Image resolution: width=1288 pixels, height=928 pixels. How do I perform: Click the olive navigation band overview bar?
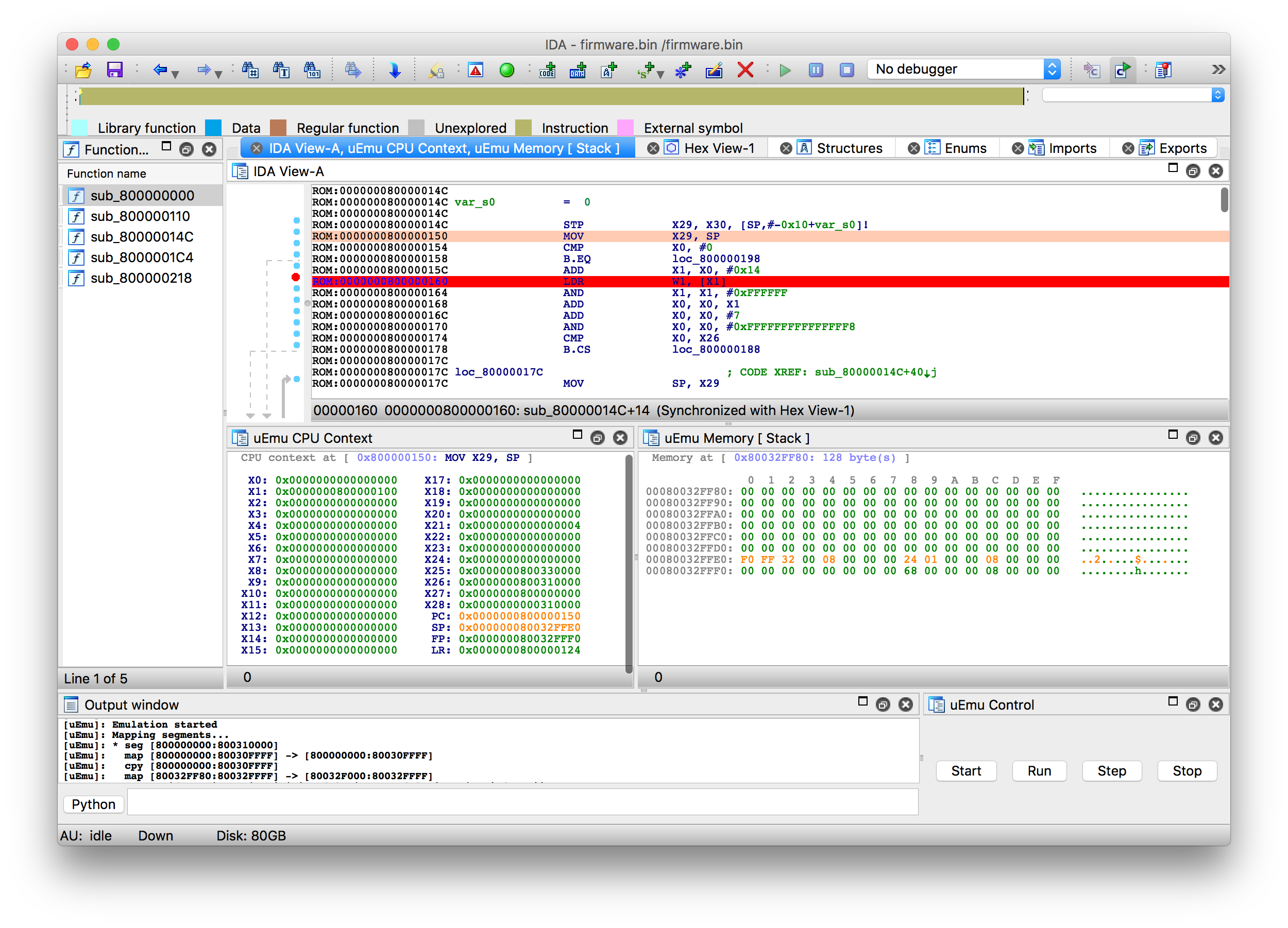[x=551, y=96]
